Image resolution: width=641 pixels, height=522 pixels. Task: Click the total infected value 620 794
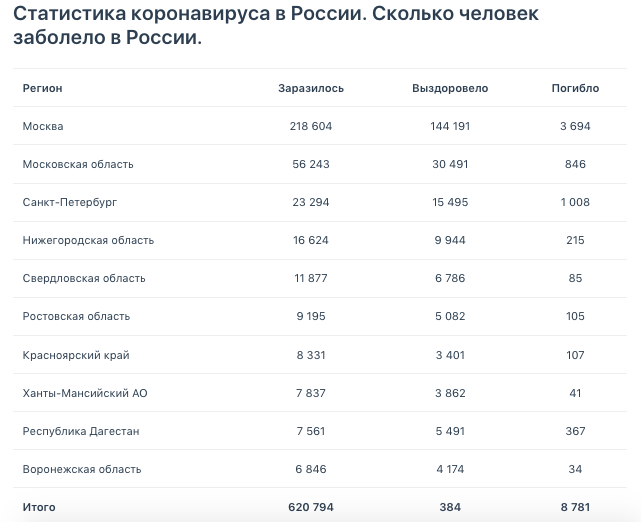coord(311,507)
